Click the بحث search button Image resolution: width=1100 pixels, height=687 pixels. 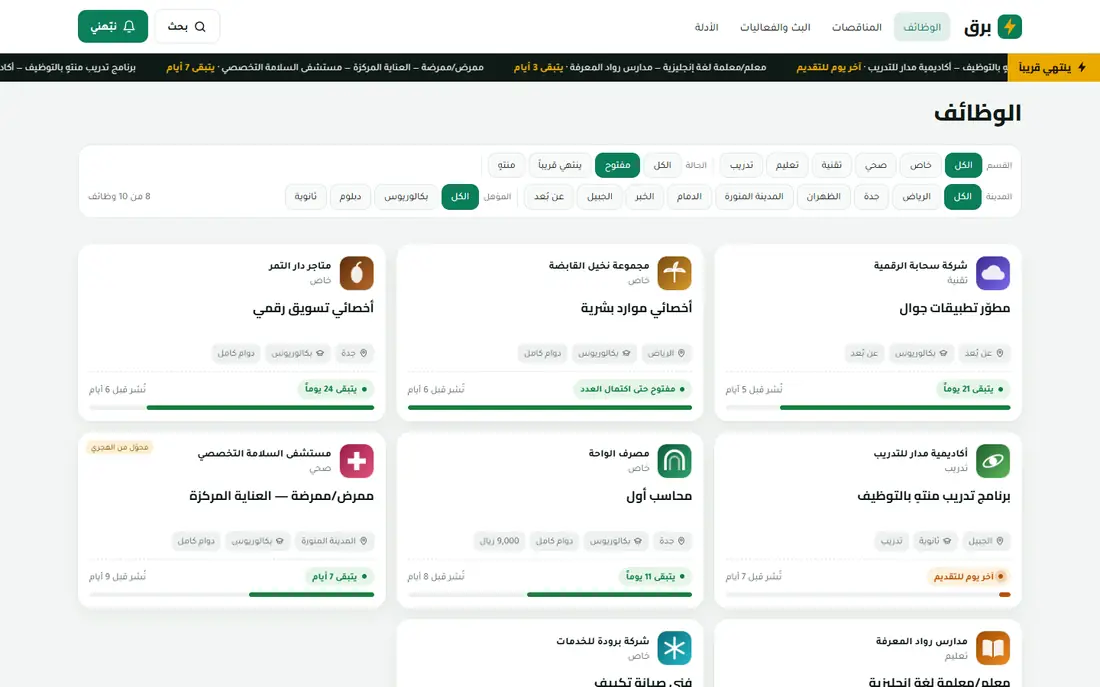(x=187, y=27)
